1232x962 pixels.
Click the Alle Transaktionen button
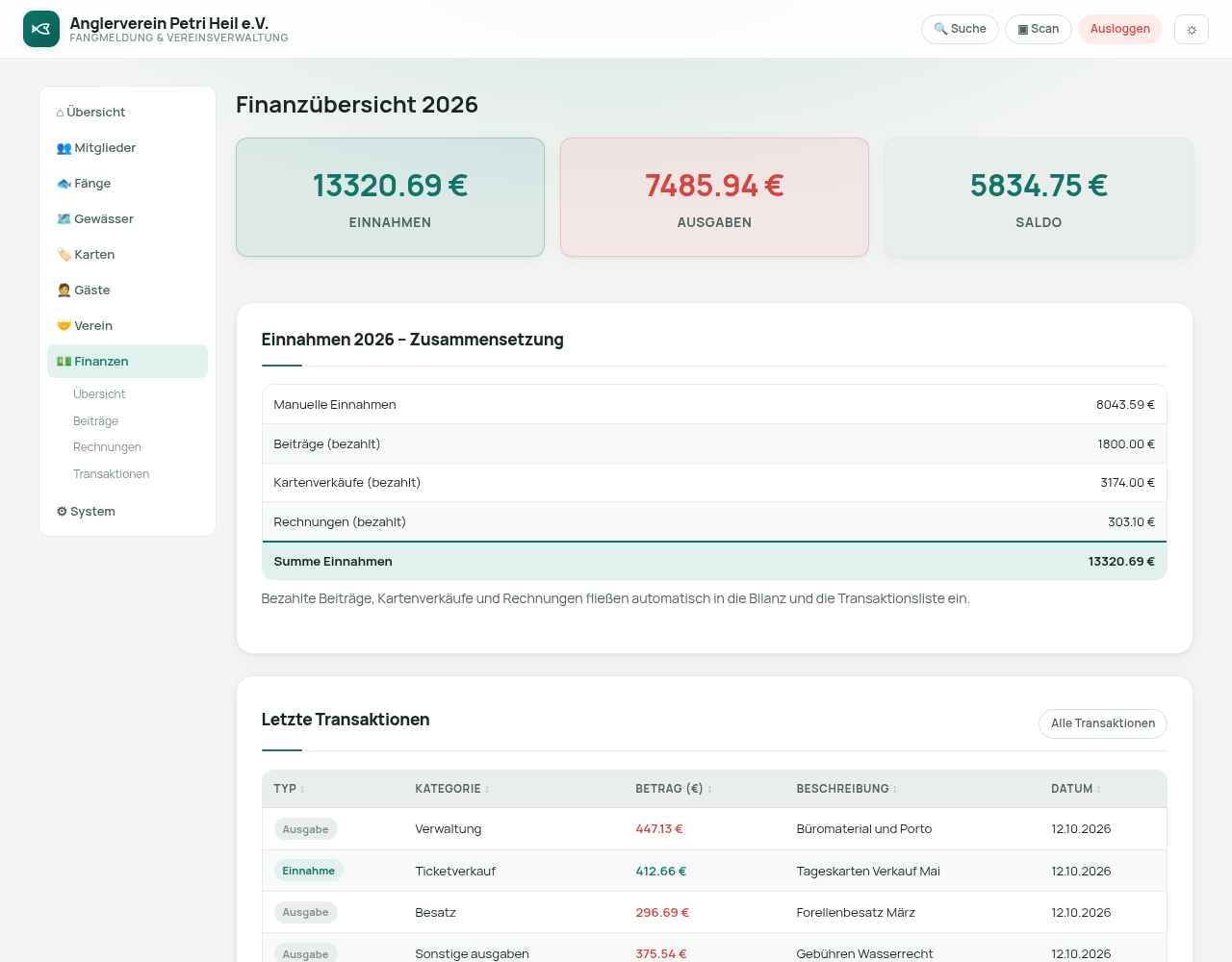(1103, 723)
